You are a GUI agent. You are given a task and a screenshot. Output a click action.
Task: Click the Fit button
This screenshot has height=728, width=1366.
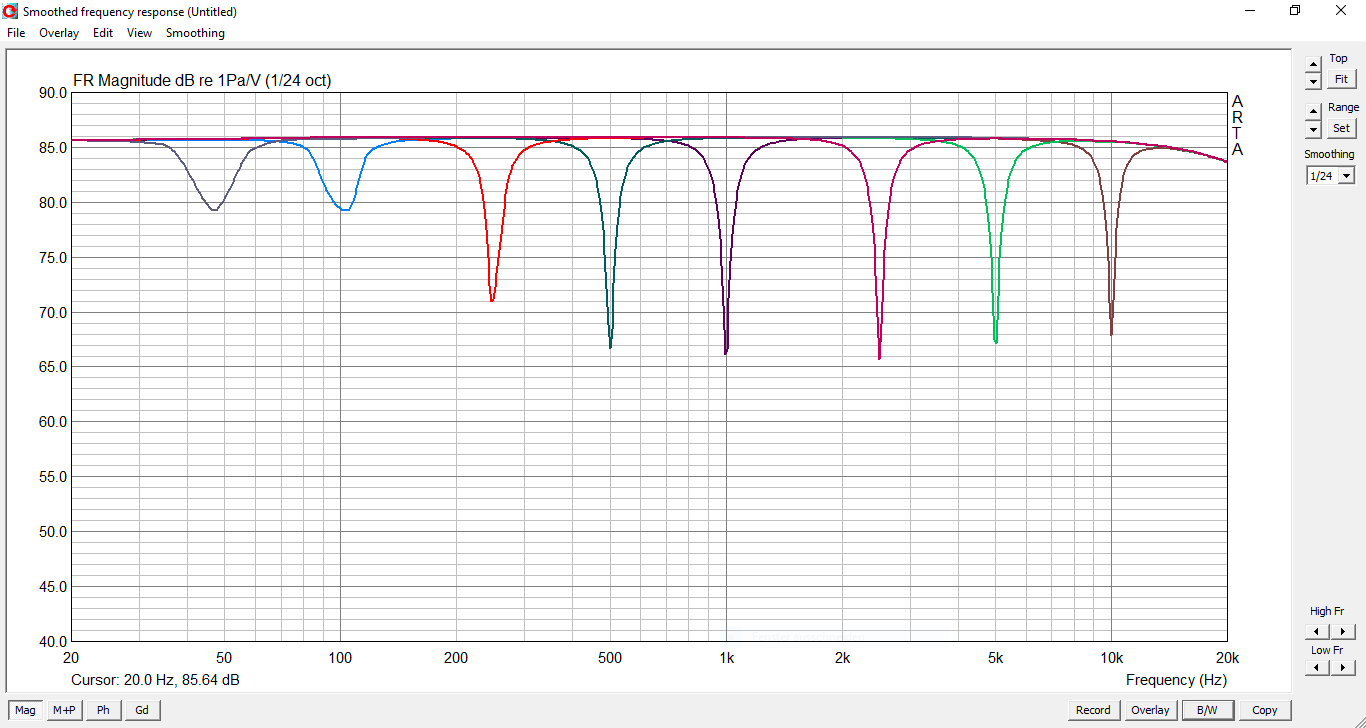(1341, 79)
